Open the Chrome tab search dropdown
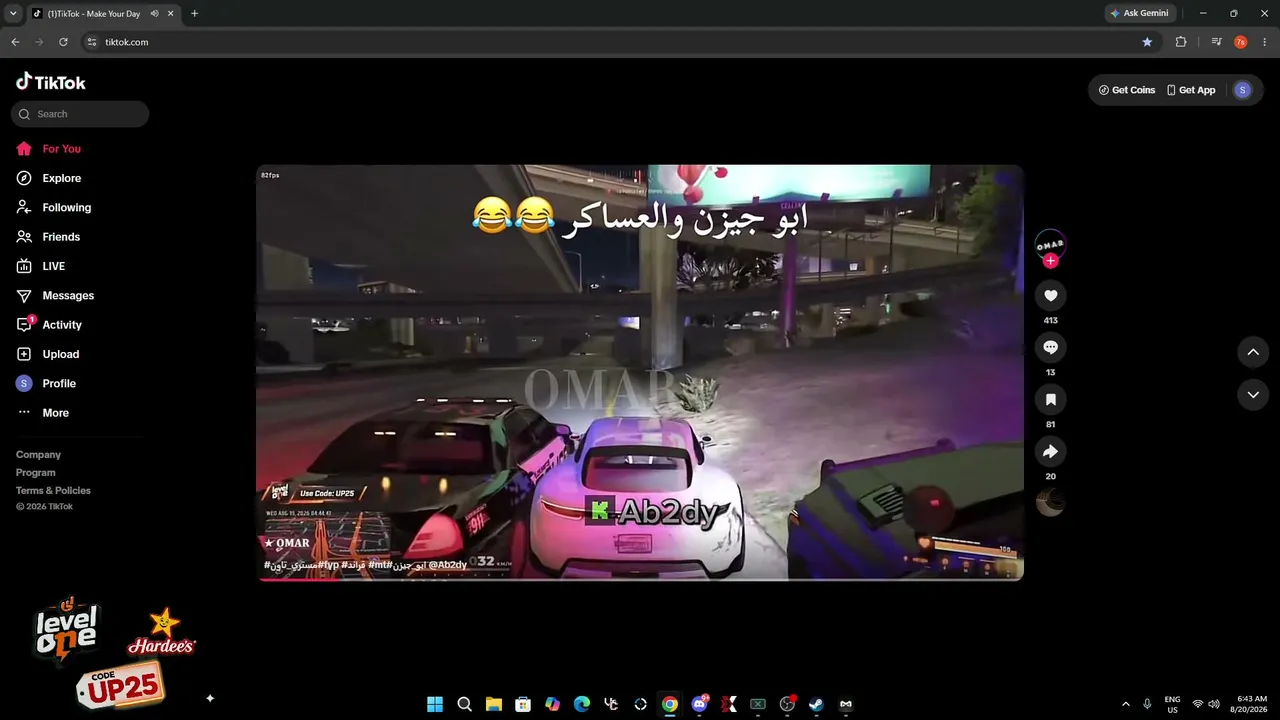 [x=13, y=14]
